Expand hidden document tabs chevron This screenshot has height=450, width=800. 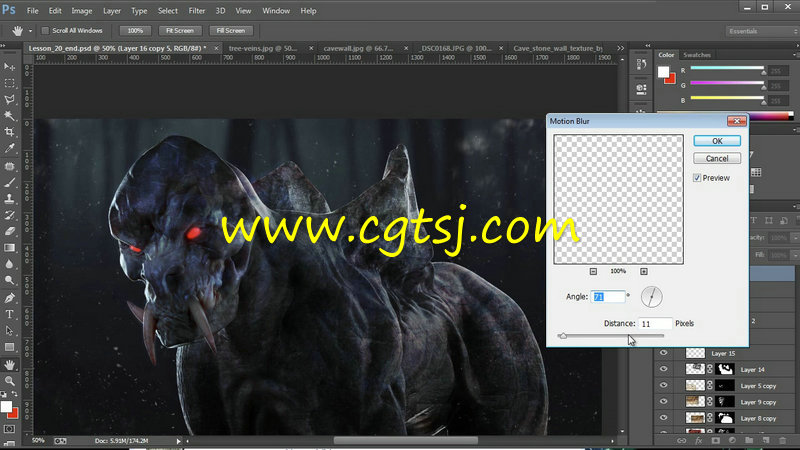[620, 48]
